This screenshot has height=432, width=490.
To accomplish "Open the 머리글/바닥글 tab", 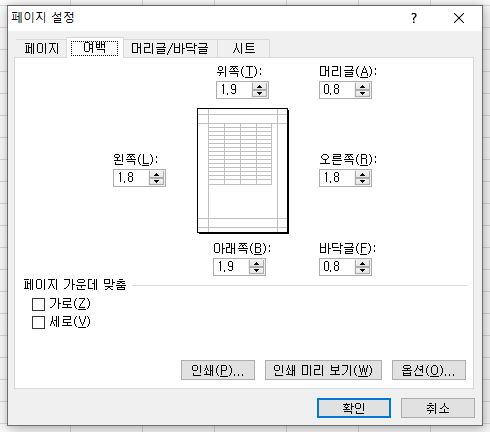I will [x=170, y=49].
